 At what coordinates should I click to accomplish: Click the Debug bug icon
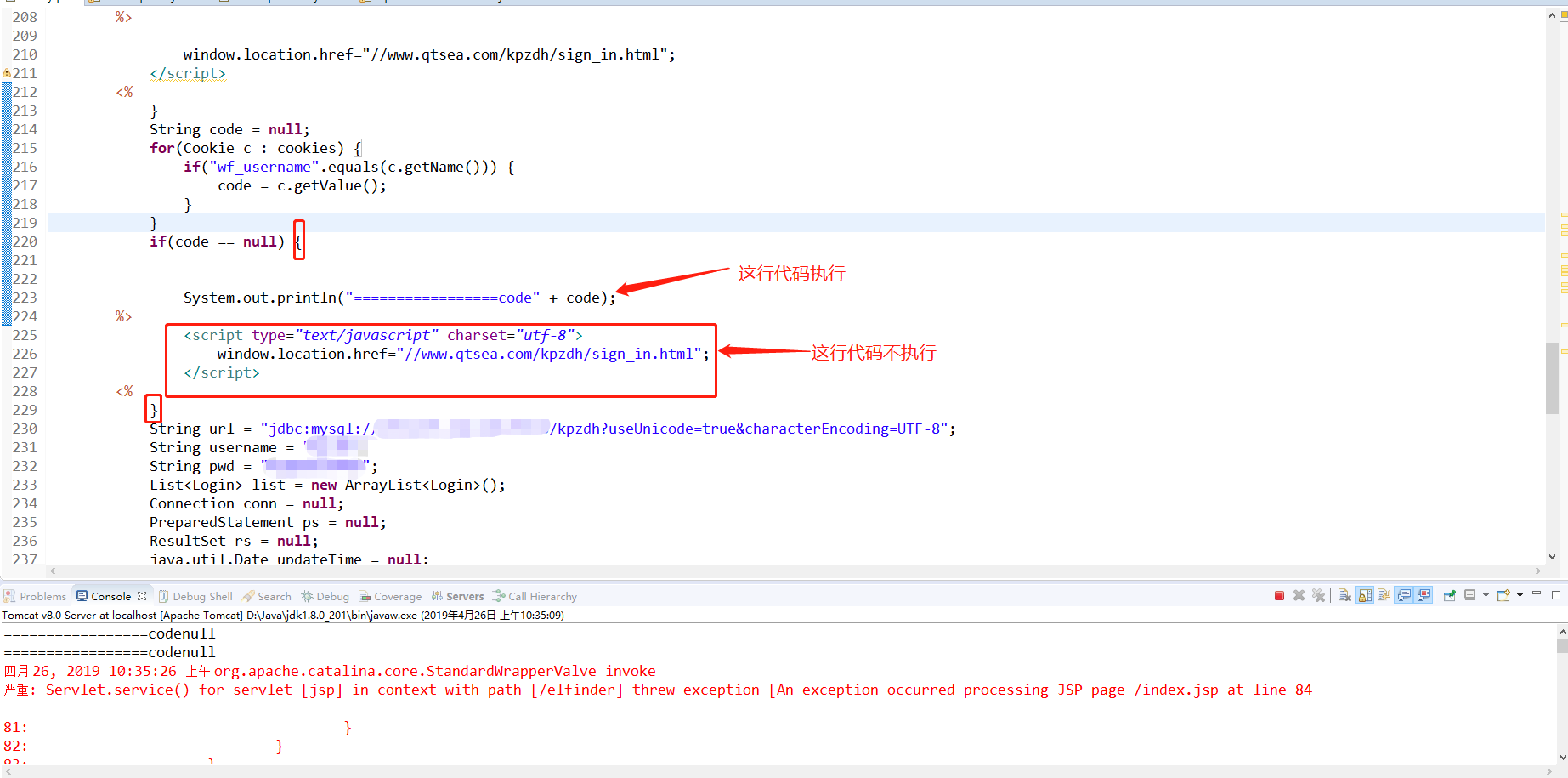pyautogui.click(x=307, y=596)
